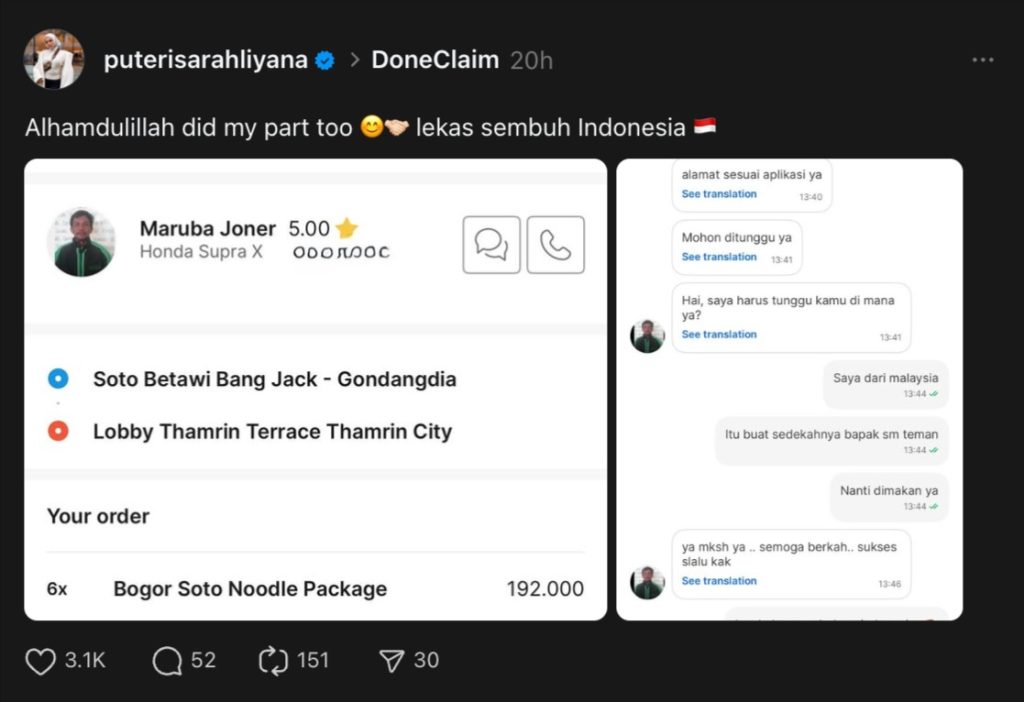Tap the phone call icon for the driver
1024x702 pixels.
555,244
